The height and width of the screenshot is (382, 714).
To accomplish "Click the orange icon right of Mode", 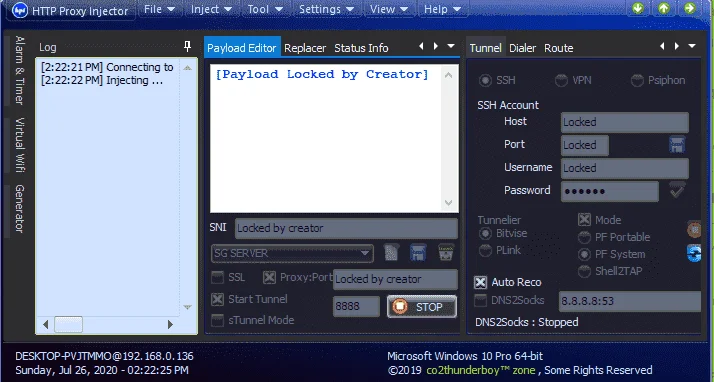I will [x=694, y=229].
